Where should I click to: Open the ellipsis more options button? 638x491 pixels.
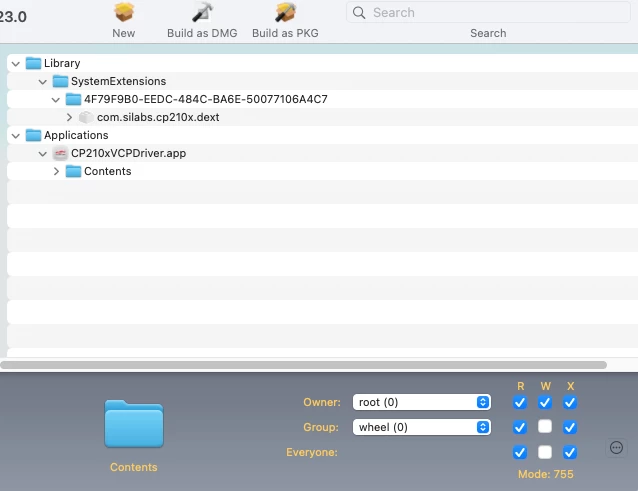coord(616,448)
